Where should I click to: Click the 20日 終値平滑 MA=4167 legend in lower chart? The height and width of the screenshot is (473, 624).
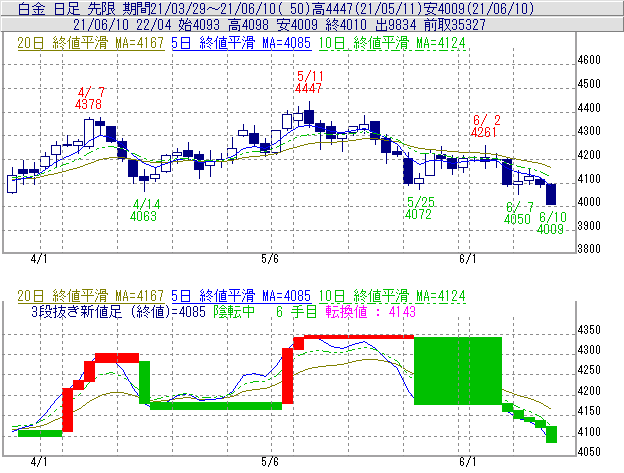[x=91, y=296]
